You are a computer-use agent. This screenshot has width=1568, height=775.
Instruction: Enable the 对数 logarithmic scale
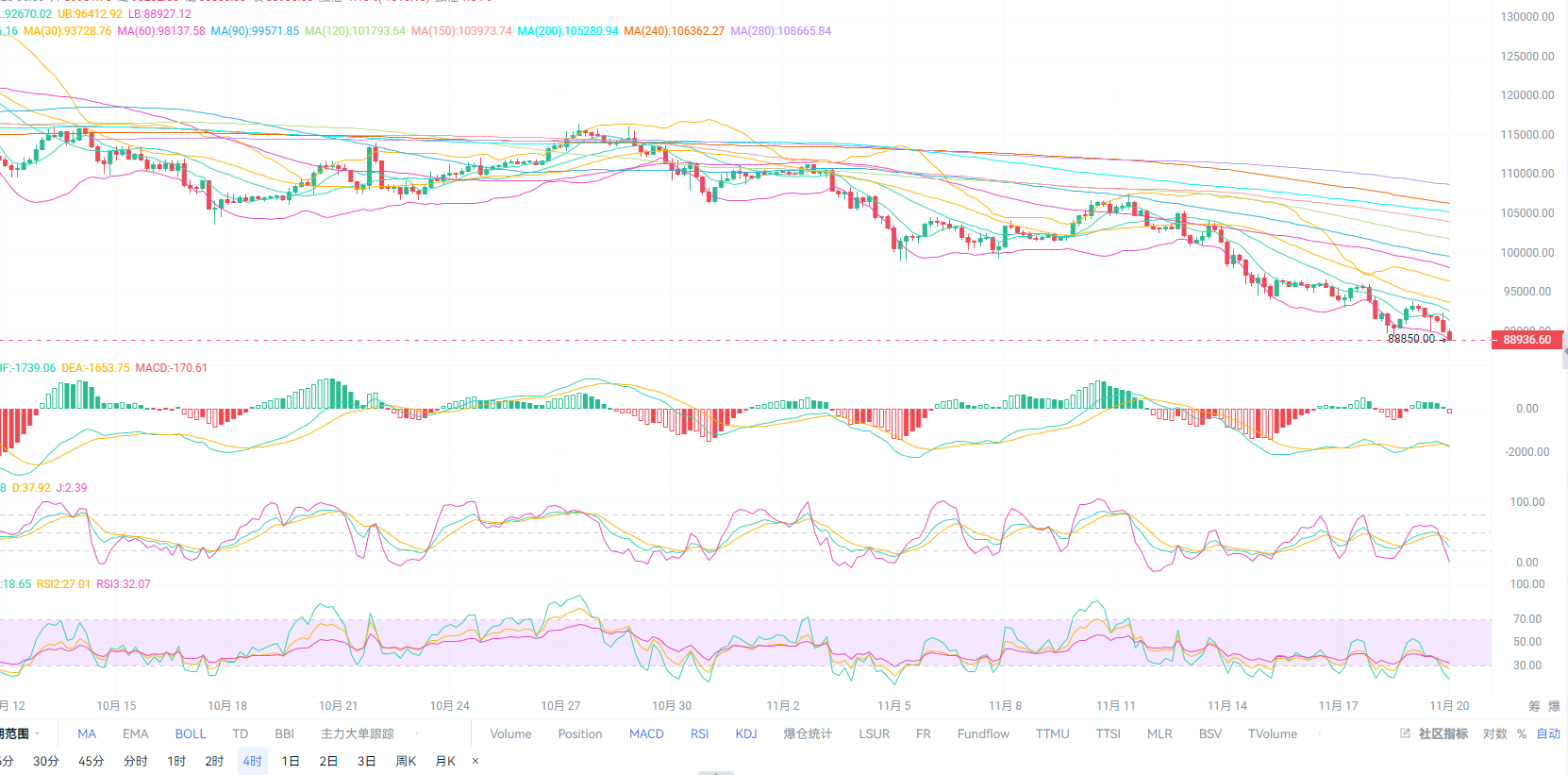tap(1494, 733)
